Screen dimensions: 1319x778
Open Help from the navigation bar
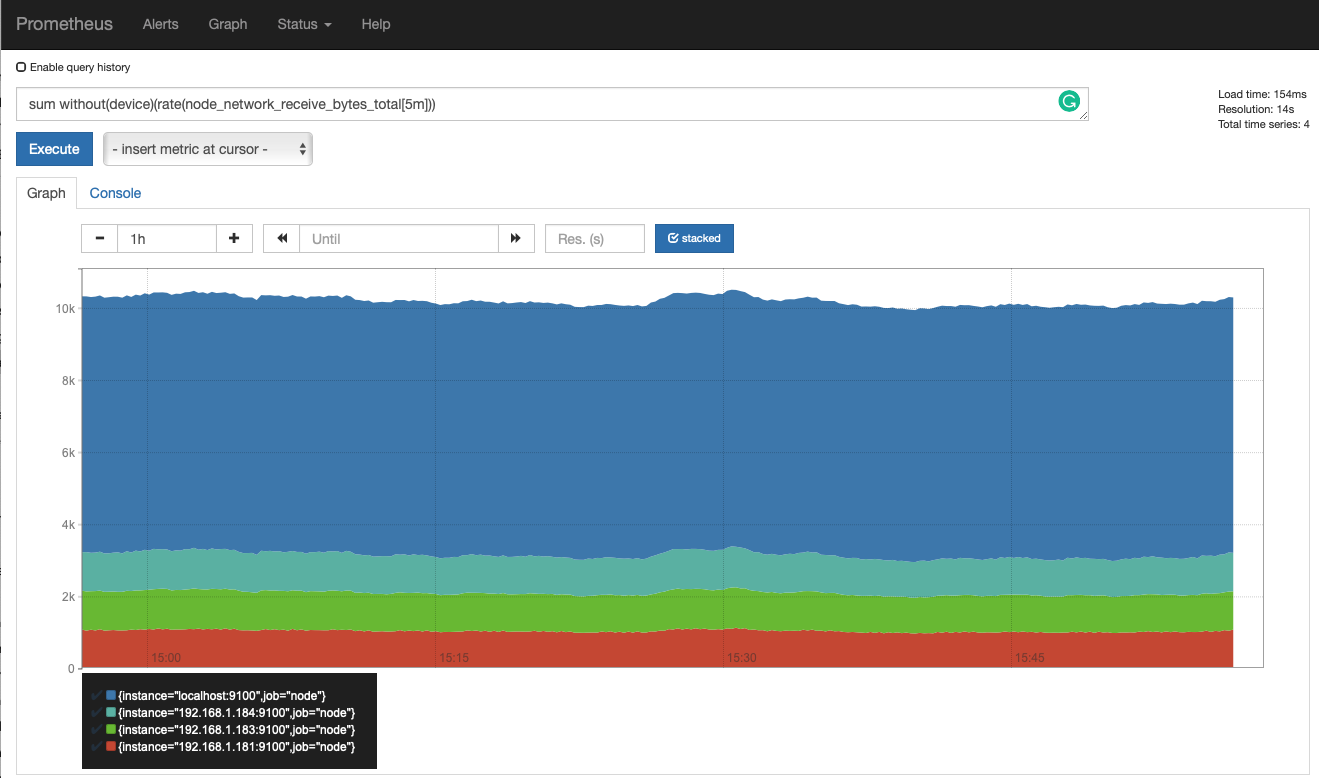[x=376, y=24]
